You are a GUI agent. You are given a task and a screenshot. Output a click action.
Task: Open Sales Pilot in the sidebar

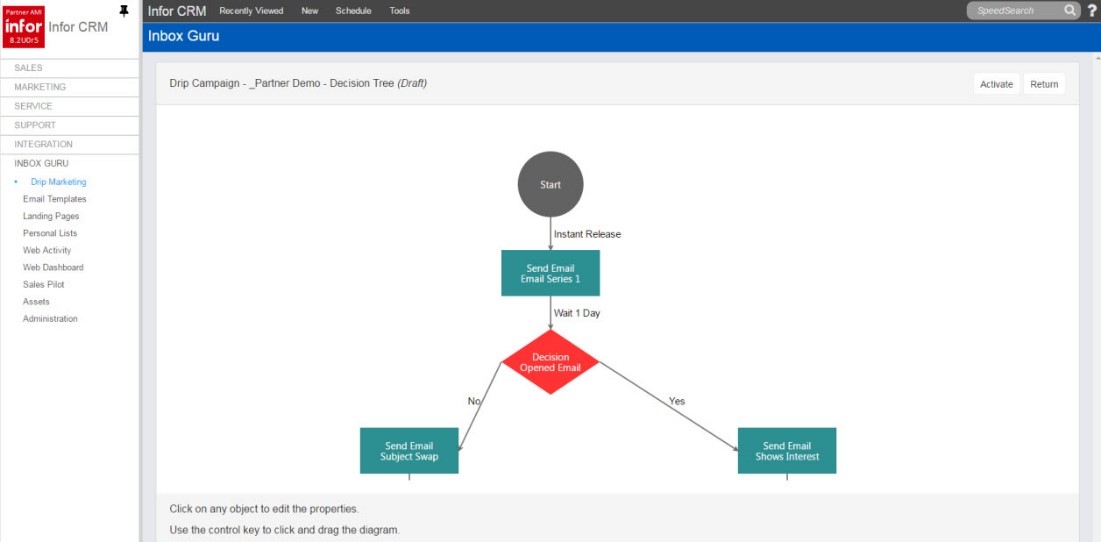44,284
